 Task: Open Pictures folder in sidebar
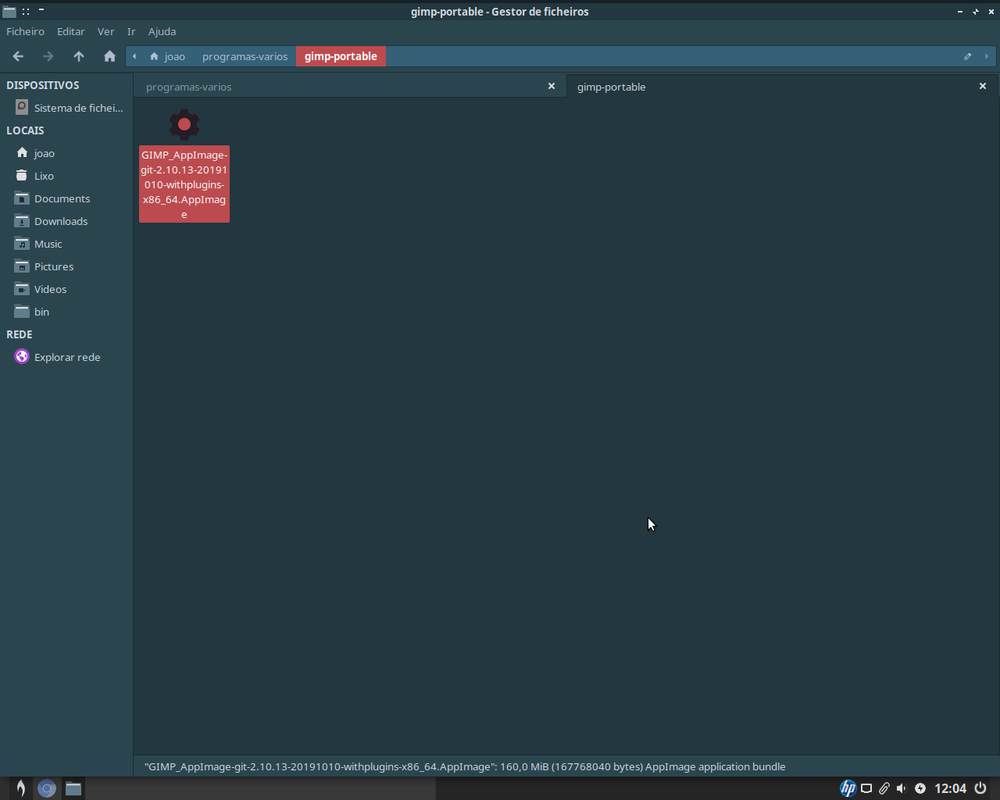(66, 266)
